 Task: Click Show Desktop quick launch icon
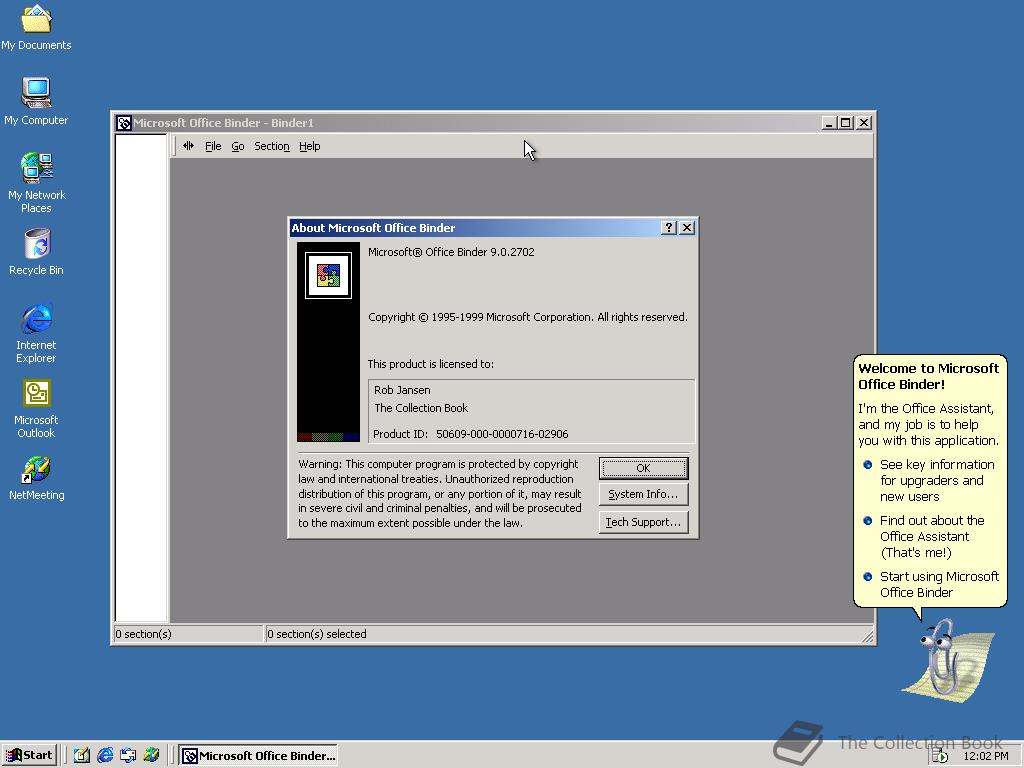coord(81,755)
